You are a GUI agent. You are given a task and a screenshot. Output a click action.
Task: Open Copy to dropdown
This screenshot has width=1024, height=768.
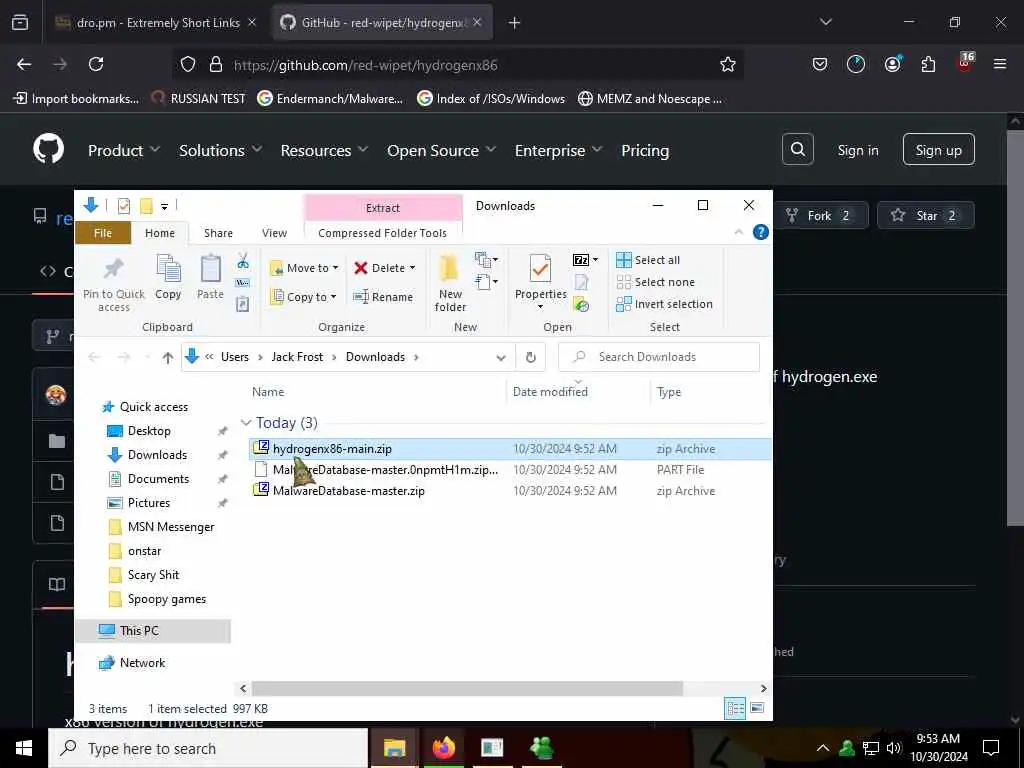(x=304, y=297)
